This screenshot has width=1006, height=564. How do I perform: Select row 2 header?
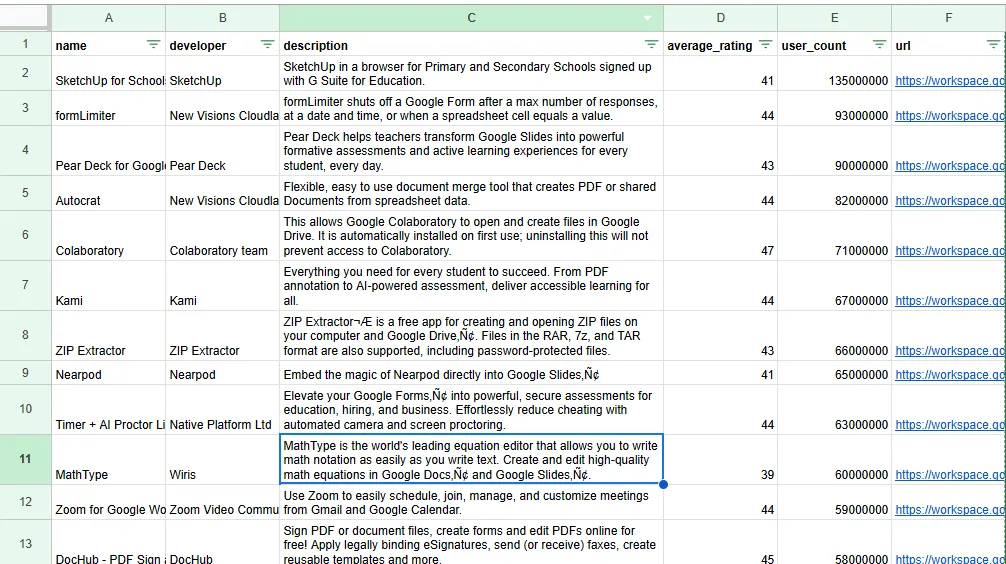pos(25,73)
